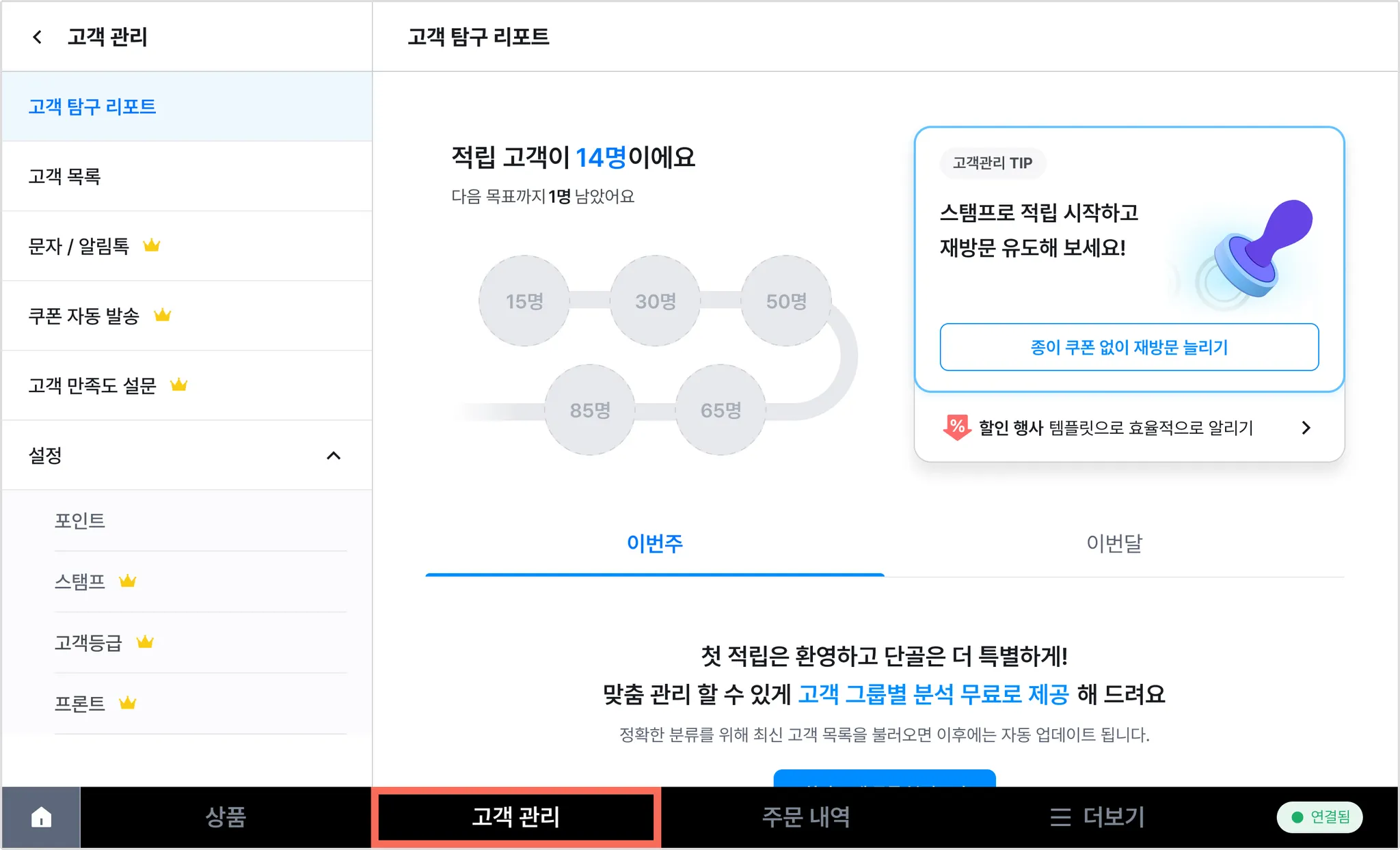
Task: Click 종이 쿠폰 없이 재방문 늘리기 button
Action: 1129,347
